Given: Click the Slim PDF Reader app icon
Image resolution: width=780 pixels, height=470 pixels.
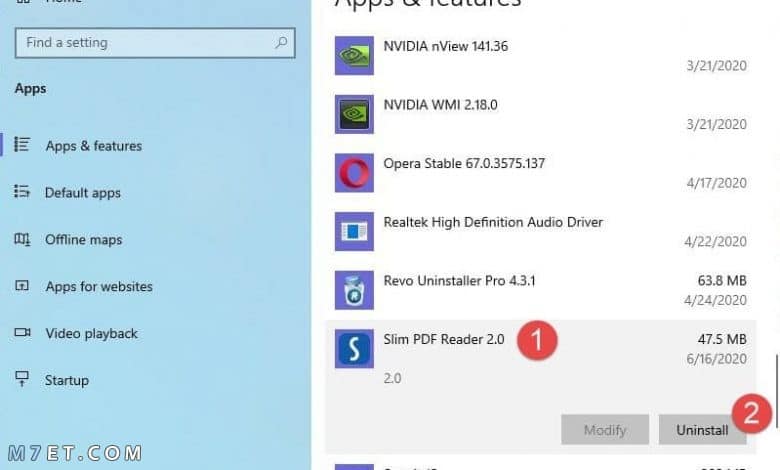Looking at the screenshot, I should coord(354,349).
